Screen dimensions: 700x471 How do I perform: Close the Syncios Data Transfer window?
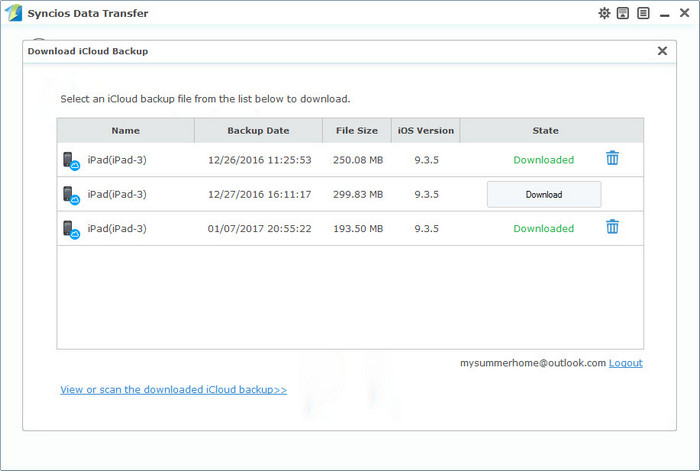pos(684,13)
